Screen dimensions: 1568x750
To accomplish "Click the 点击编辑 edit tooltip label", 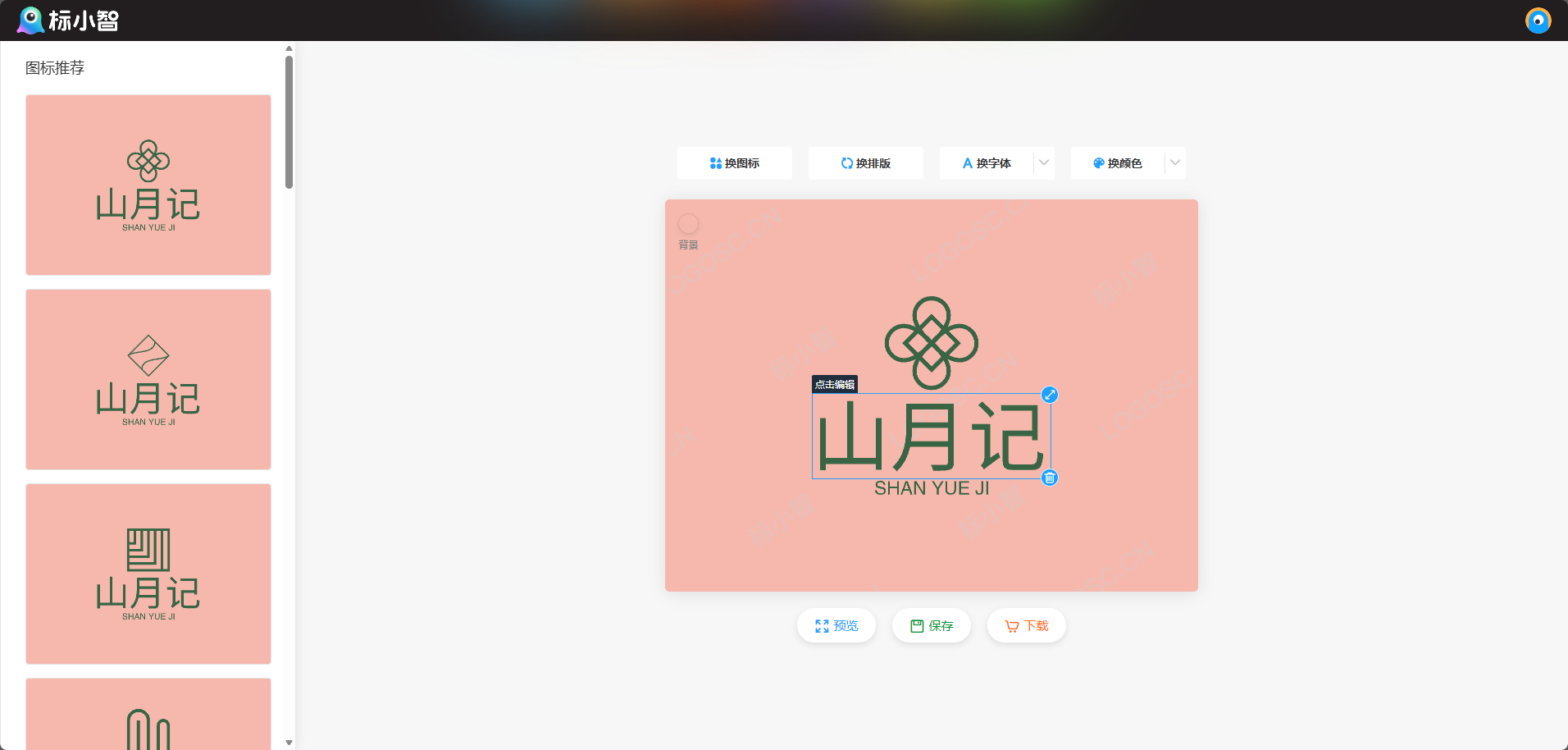I will pos(835,384).
